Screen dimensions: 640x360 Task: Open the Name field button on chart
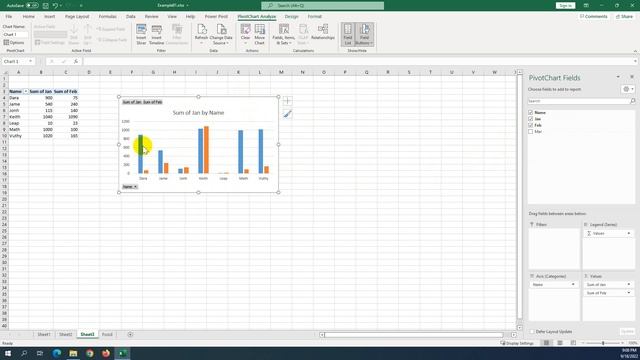click(x=130, y=187)
